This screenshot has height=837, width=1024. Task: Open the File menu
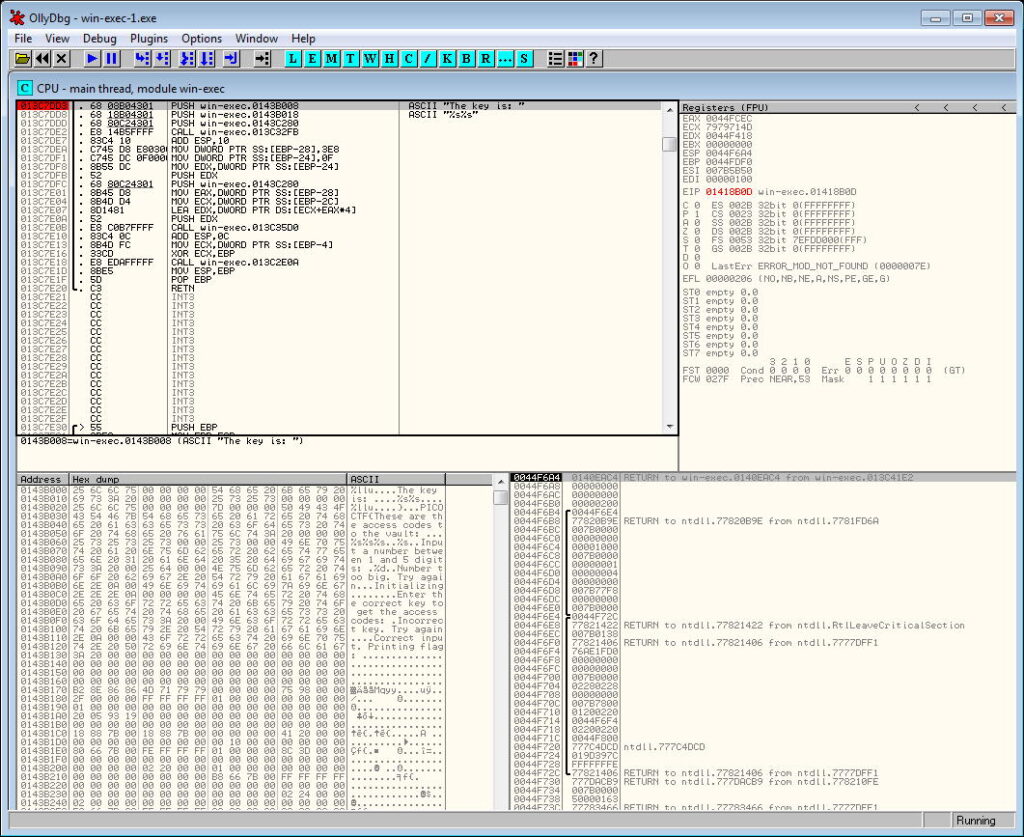coord(23,39)
